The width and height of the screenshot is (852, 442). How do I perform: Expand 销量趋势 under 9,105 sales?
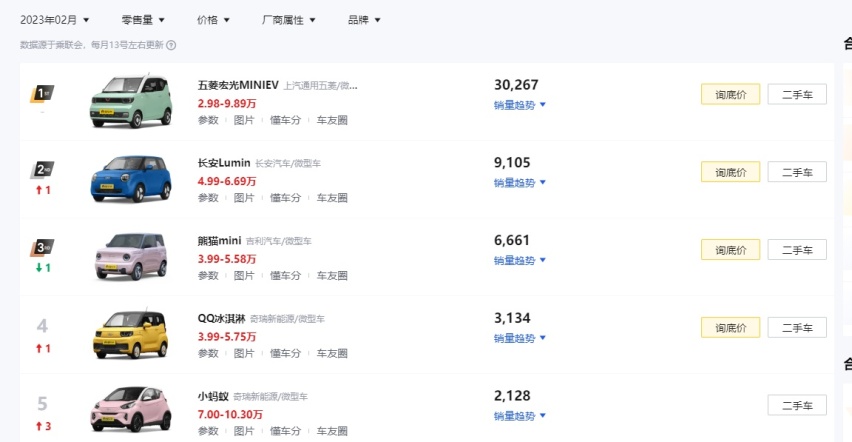pos(519,183)
